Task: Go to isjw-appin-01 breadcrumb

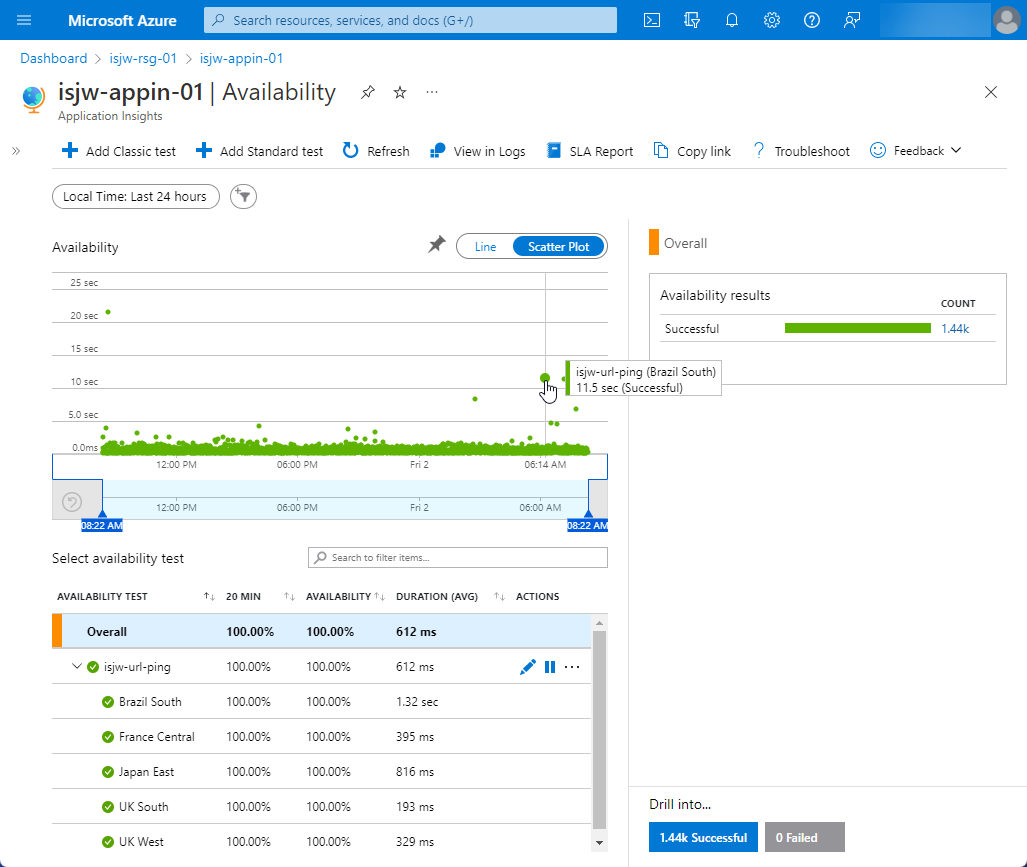Action: pos(241,58)
